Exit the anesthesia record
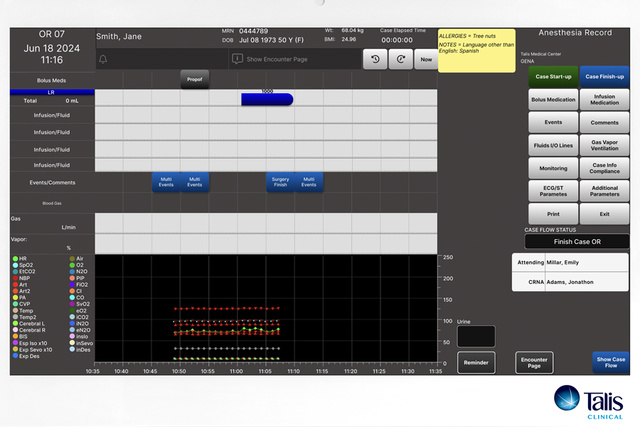The height and width of the screenshot is (427, 640). click(x=604, y=214)
